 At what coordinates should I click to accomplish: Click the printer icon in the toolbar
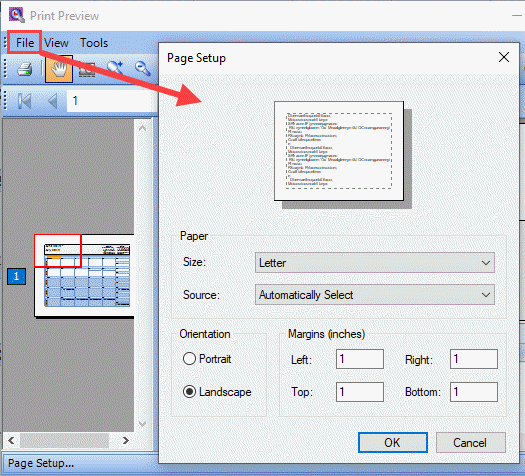coord(24,69)
